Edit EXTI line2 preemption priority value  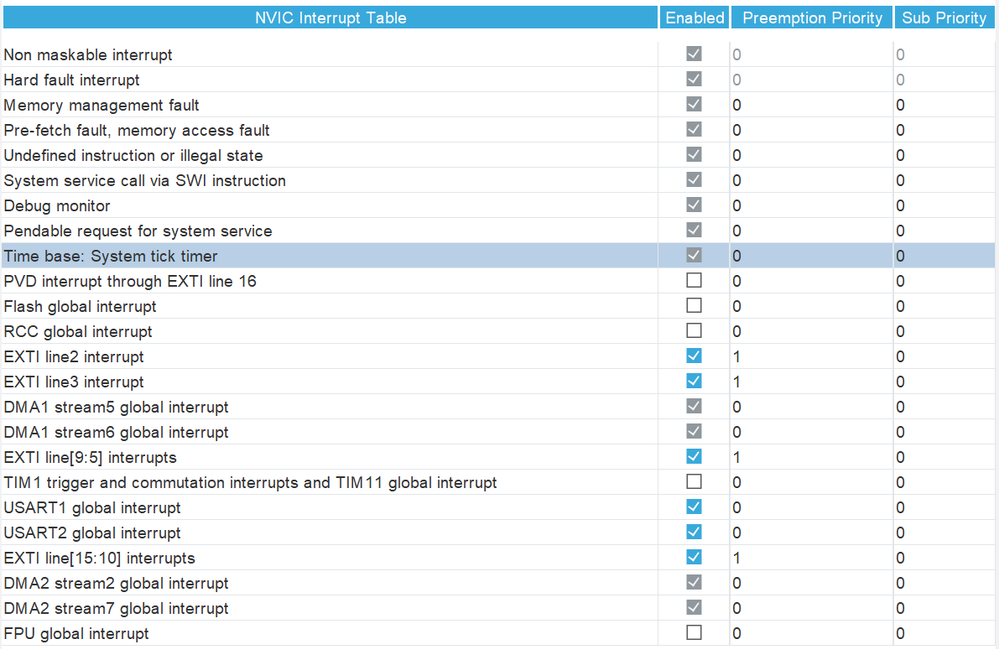[x=811, y=357]
